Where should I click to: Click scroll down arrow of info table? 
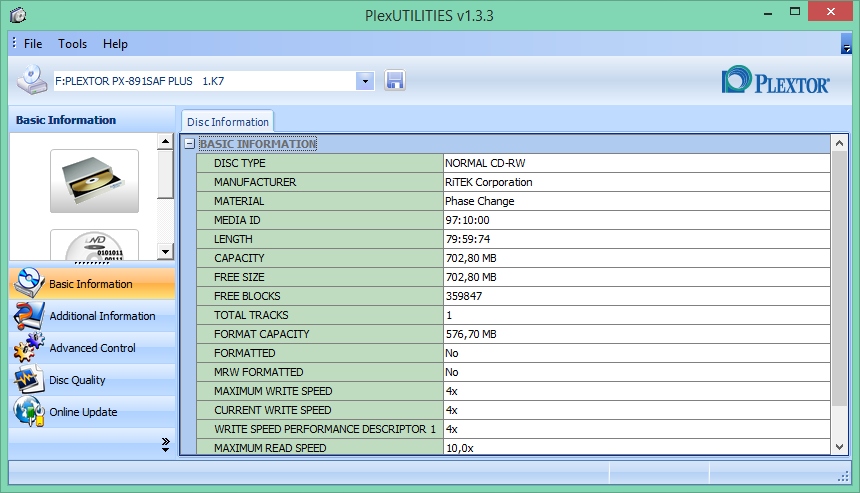click(840, 447)
